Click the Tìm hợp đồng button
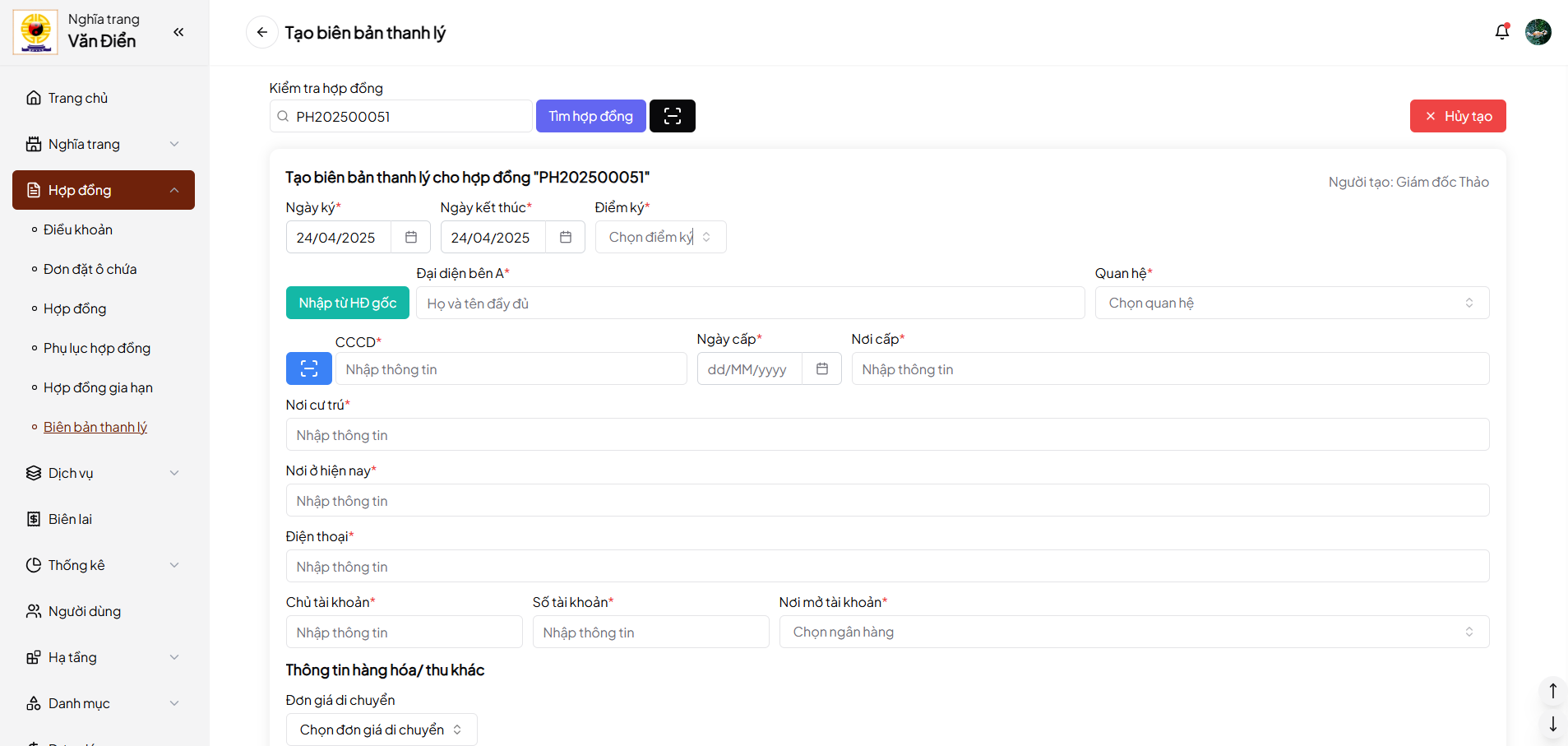This screenshot has width=1568, height=746. tap(590, 116)
